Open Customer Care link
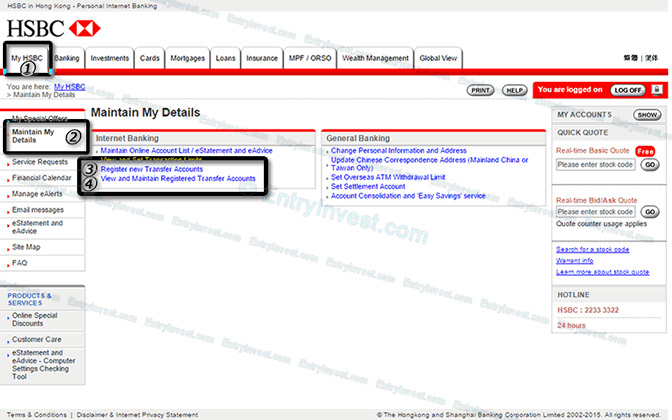Image resolution: width=672 pixels, height=420 pixels. (36, 339)
